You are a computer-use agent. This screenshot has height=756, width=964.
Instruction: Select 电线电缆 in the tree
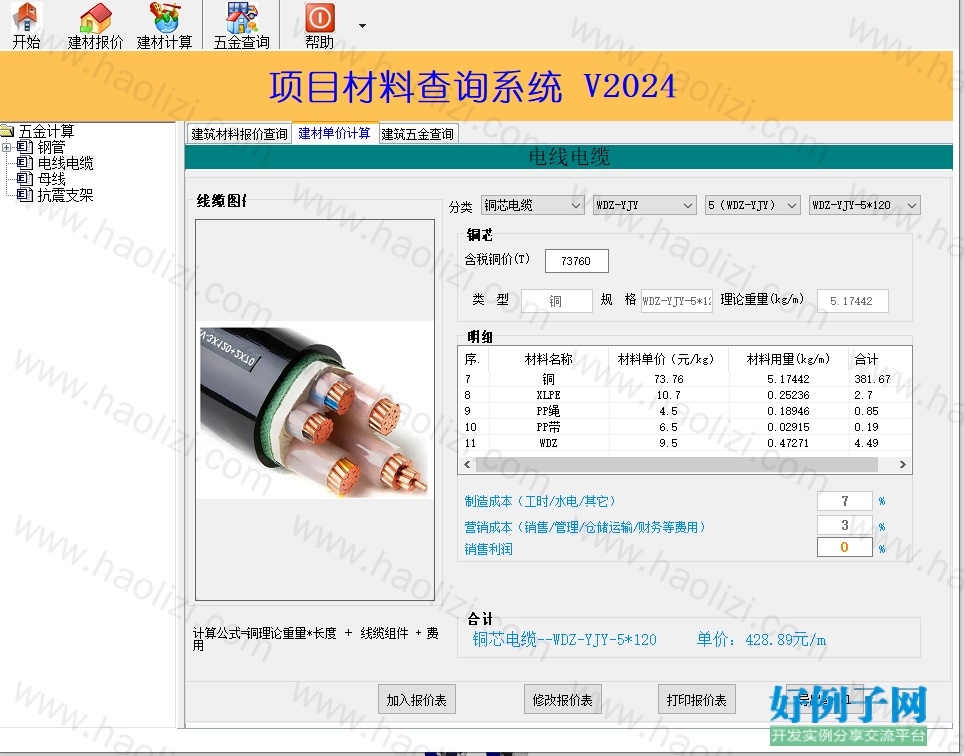point(66,163)
